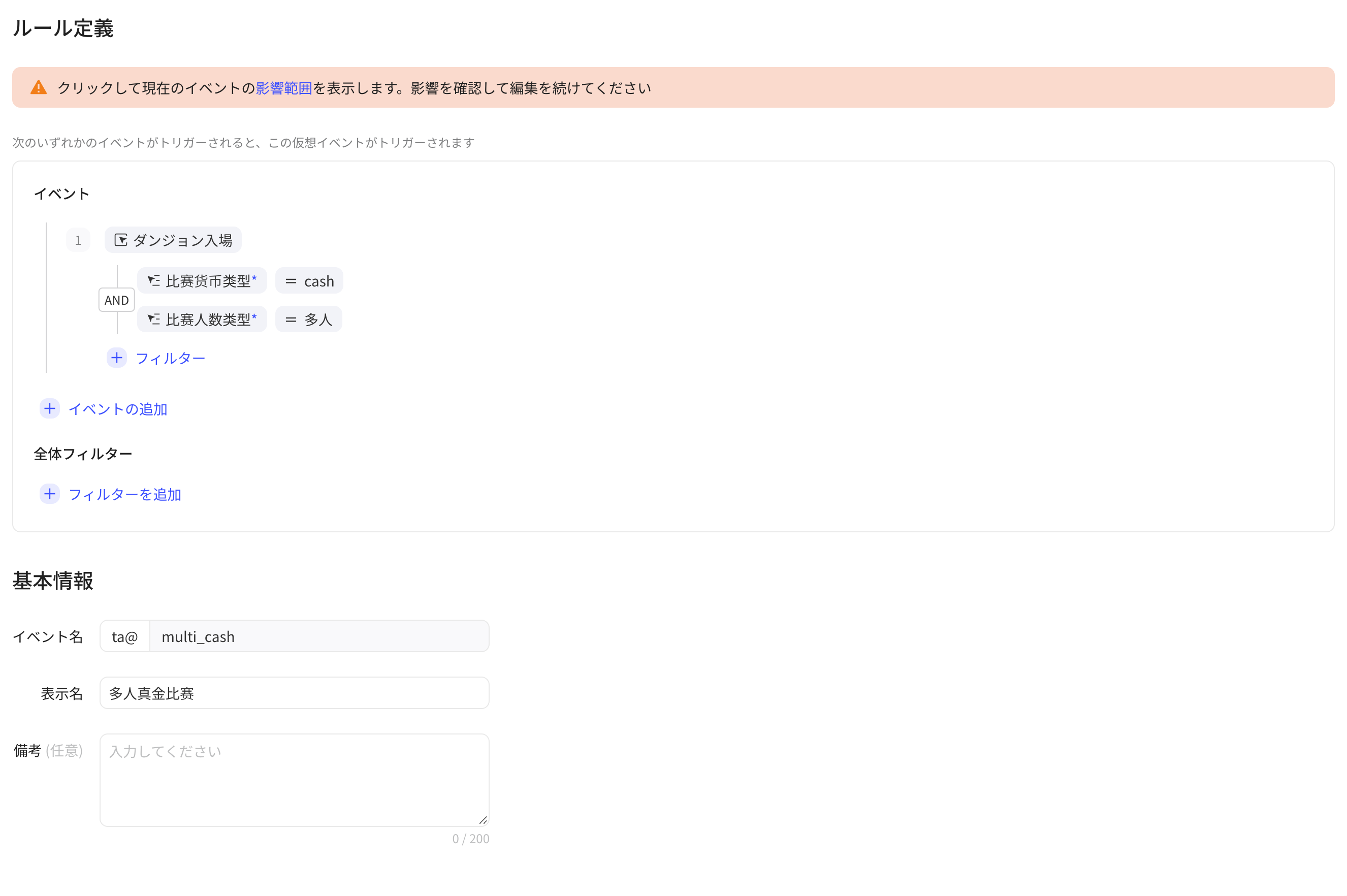This screenshot has height=896, width=1347.
Task: Click the 0 / 200 character counter
Action: [471, 838]
